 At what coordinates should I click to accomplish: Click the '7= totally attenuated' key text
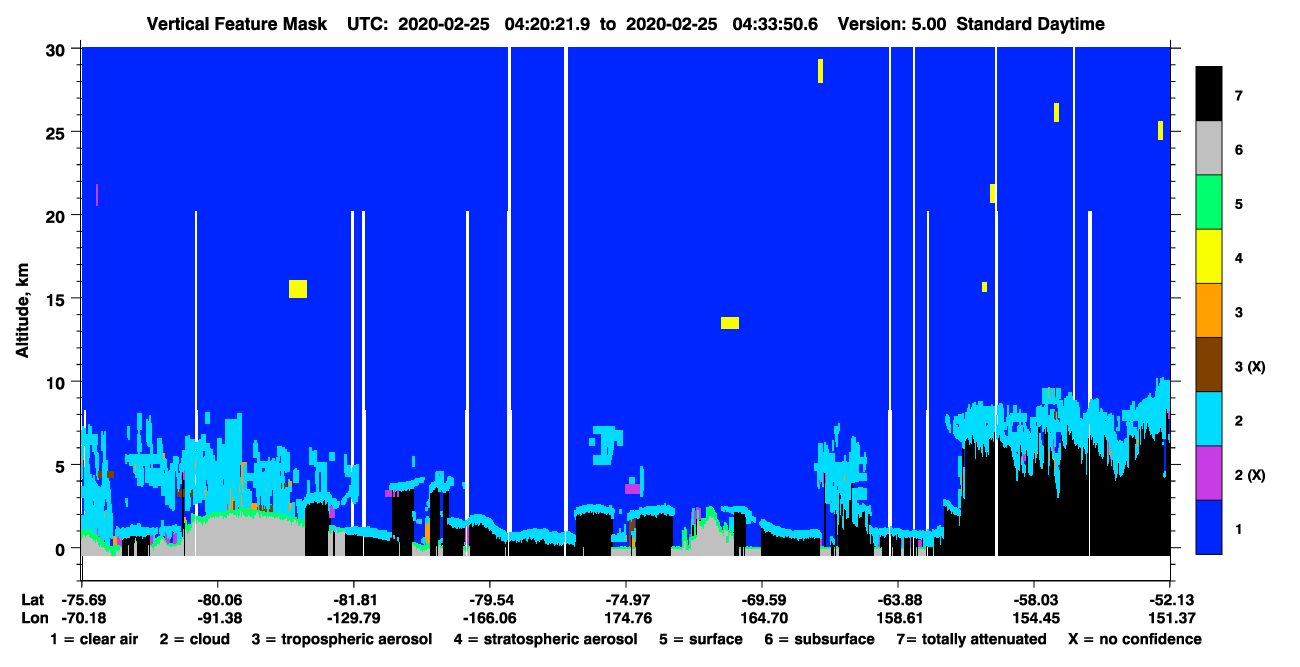click(971, 639)
